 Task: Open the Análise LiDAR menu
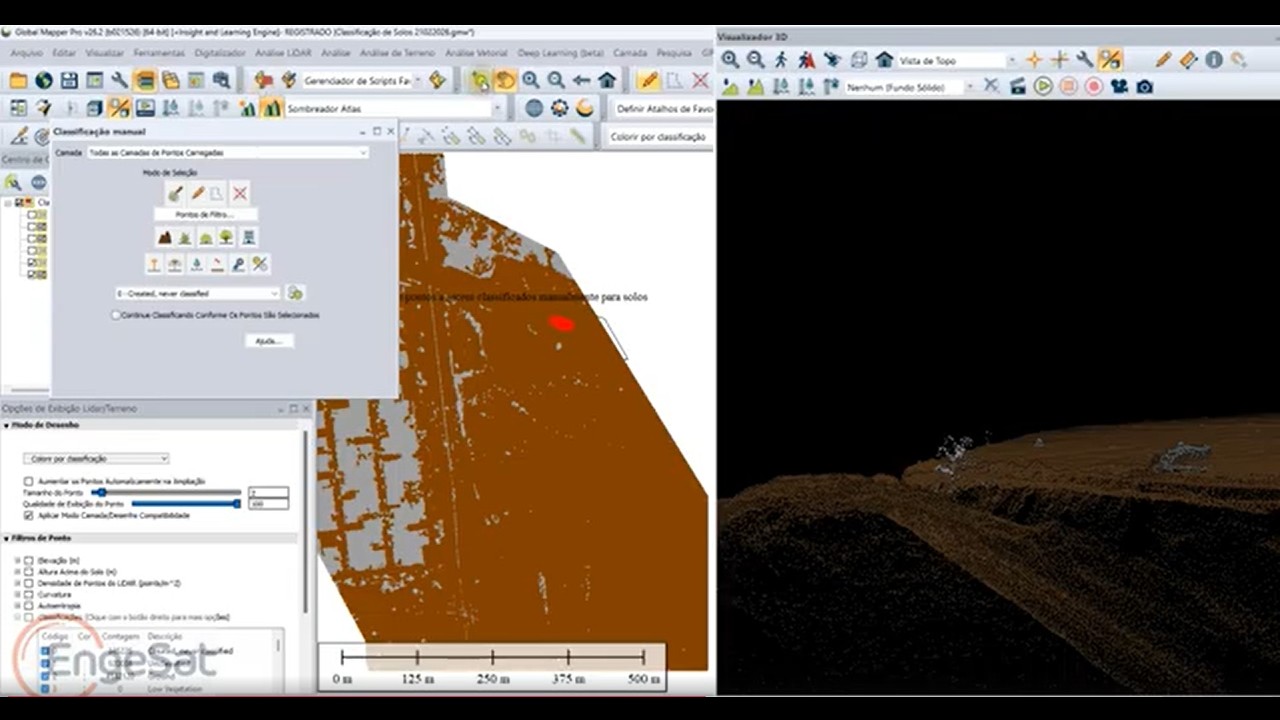[282, 53]
